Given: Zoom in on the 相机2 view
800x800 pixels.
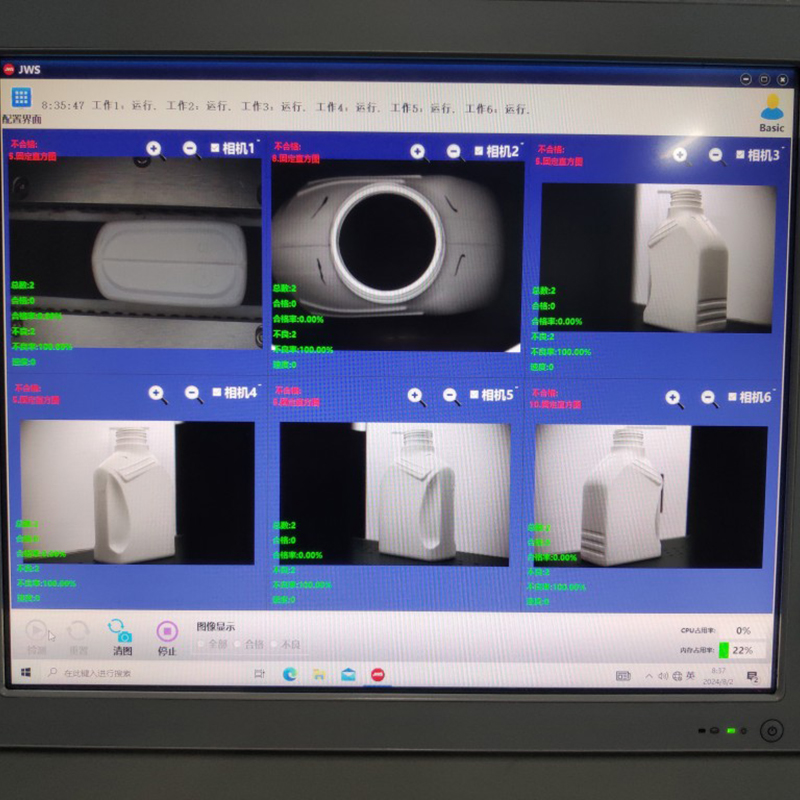Looking at the screenshot, I should click(418, 152).
